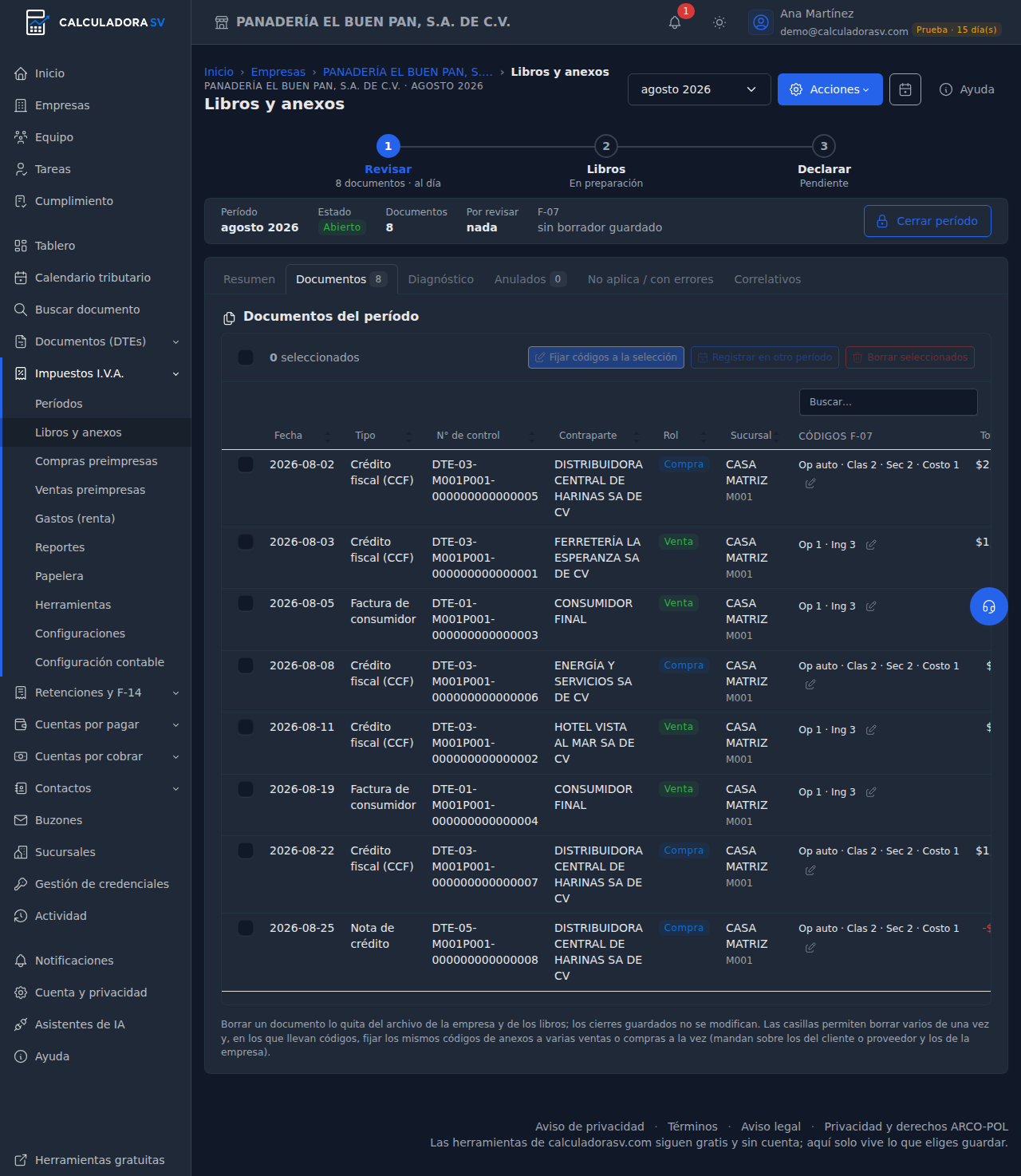Click Fijar códigos a la selección

click(606, 357)
